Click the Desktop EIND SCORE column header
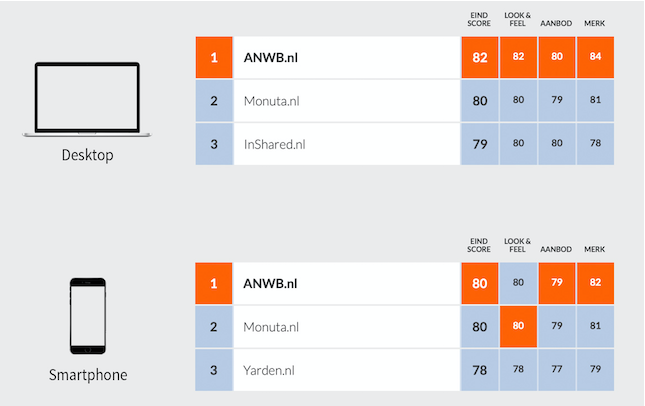Screen dimensions: 645x406 [x=479, y=19]
